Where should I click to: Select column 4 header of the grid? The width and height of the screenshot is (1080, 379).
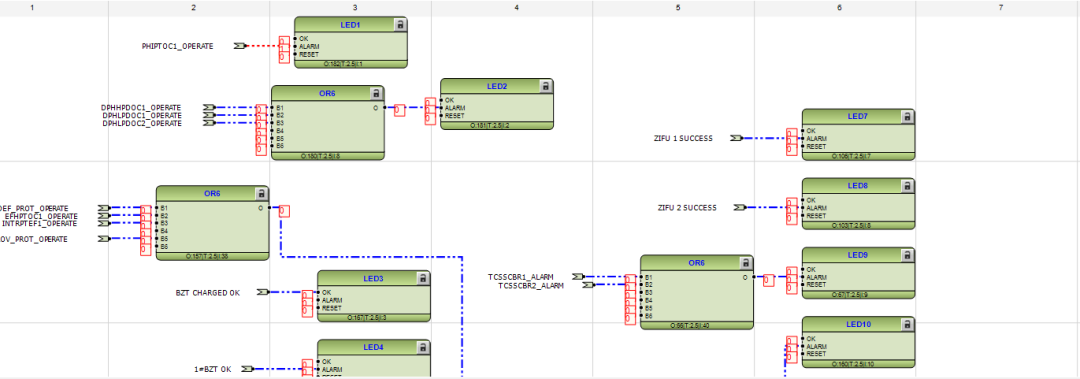click(x=516, y=7)
